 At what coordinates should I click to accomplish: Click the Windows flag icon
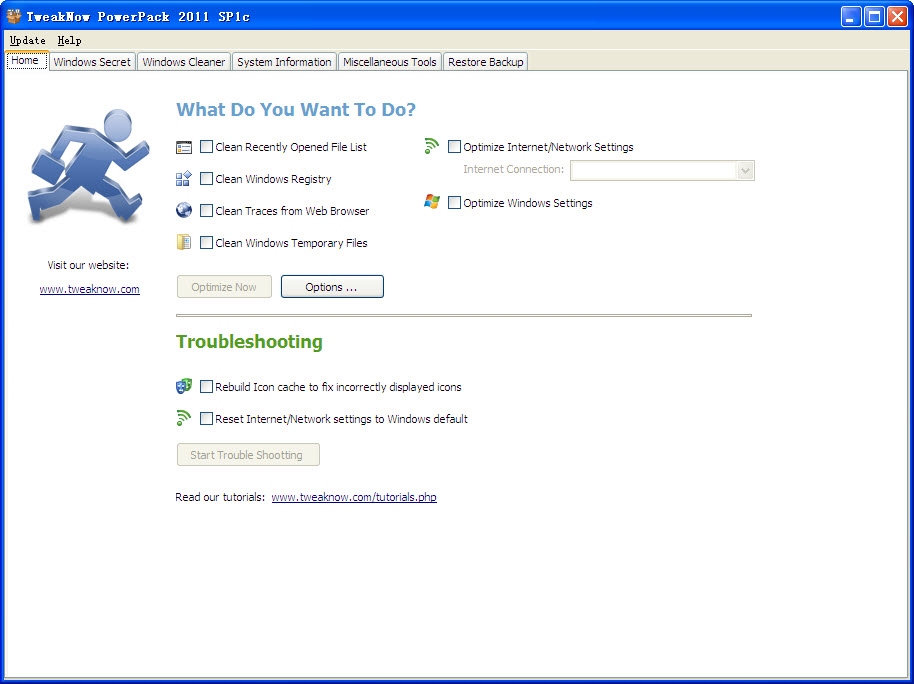[x=432, y=202]
